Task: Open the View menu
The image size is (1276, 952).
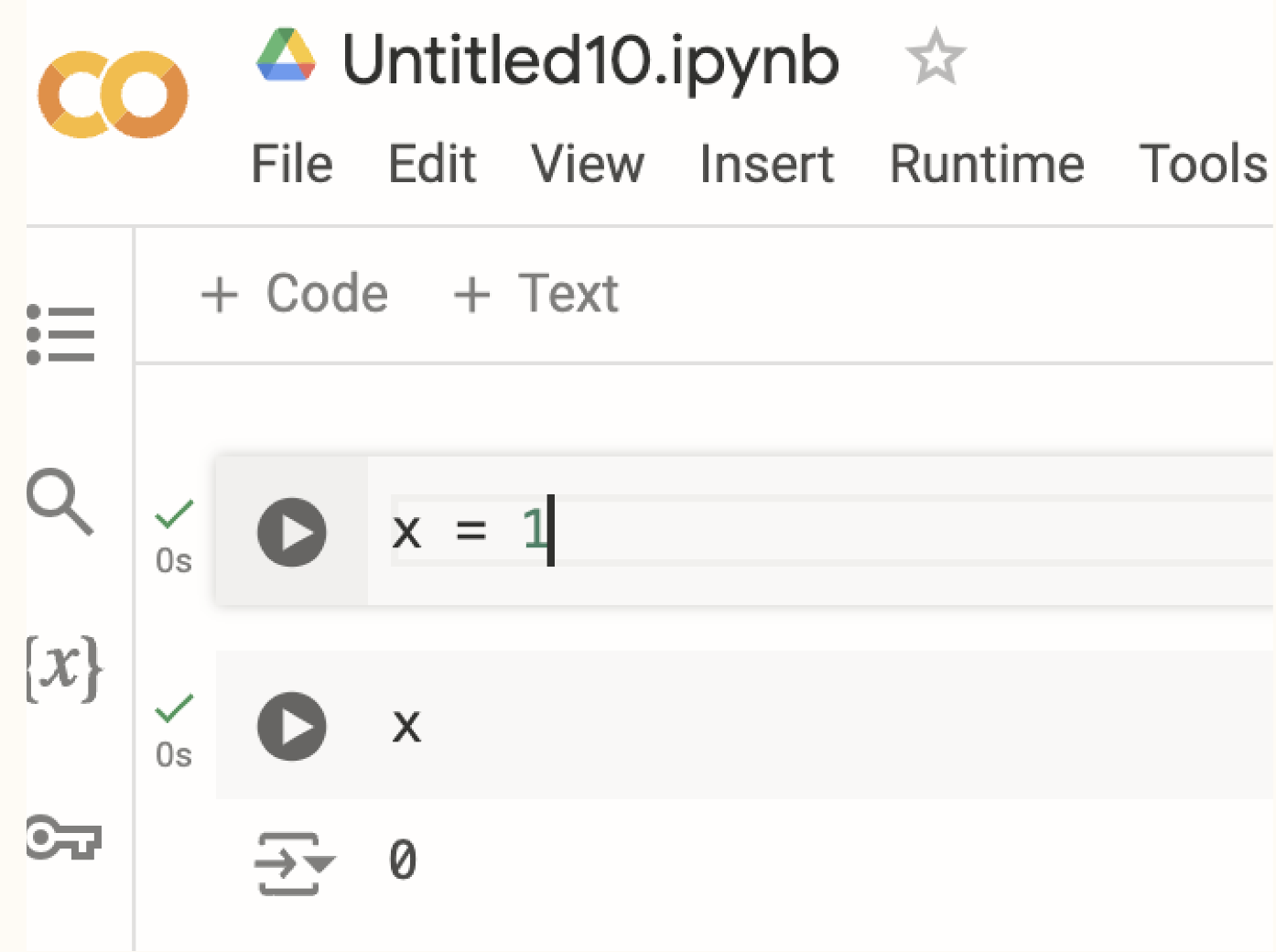Action: pyautogui.click(x=588, y=165)
